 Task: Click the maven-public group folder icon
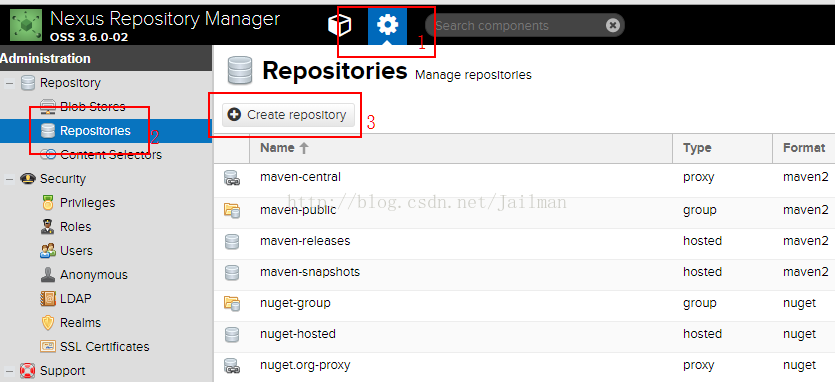point(232,211)
